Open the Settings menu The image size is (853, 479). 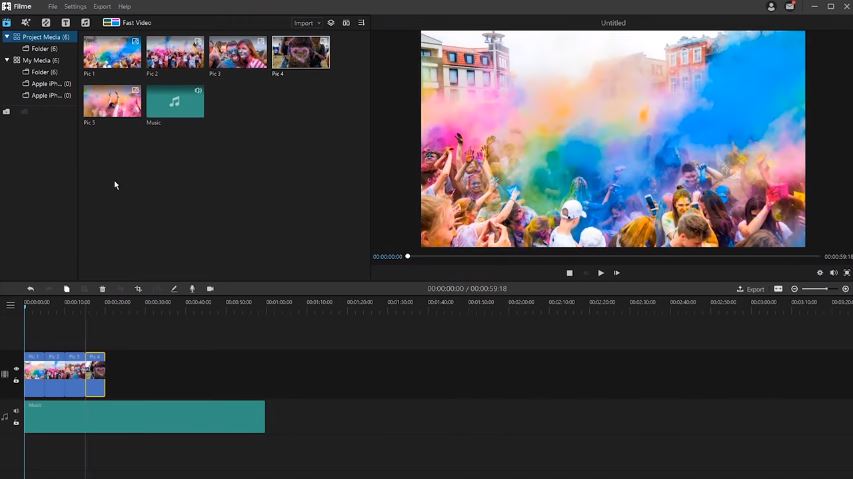pyautogui.click(x=76, y=7)
